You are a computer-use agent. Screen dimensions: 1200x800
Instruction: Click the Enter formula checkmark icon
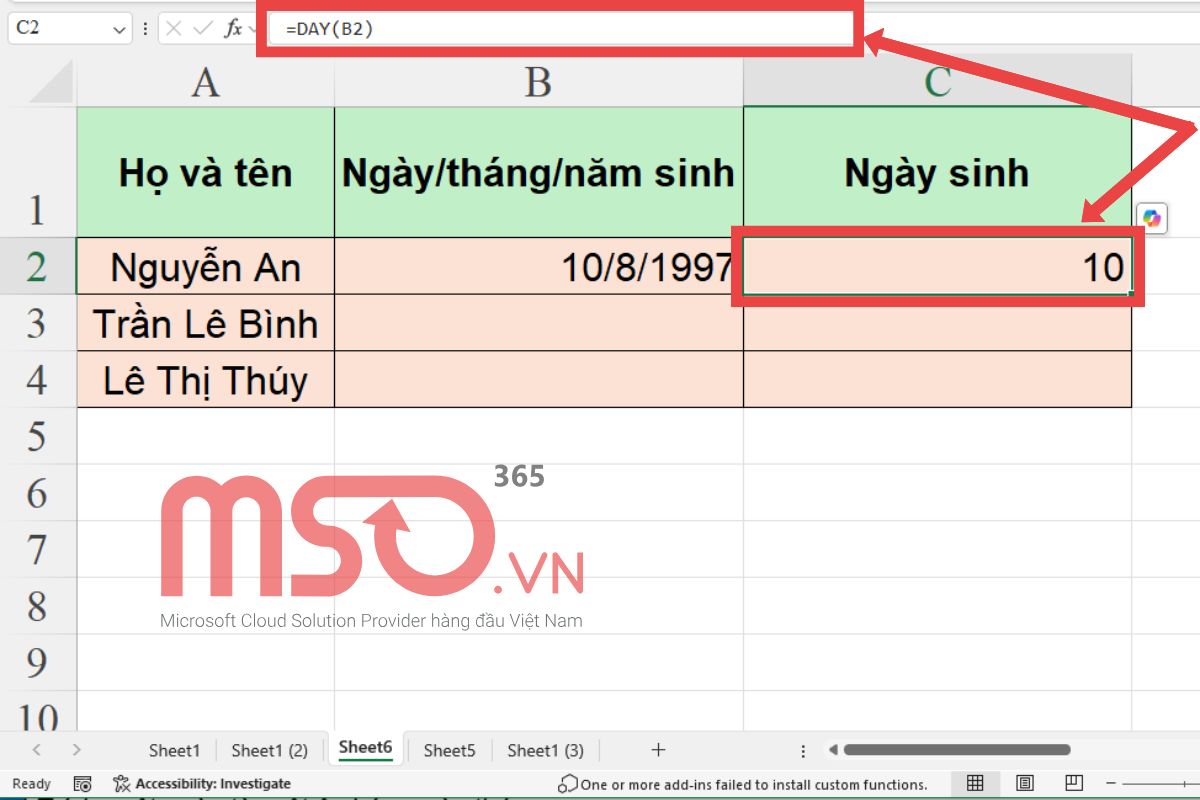pos(203,29)
